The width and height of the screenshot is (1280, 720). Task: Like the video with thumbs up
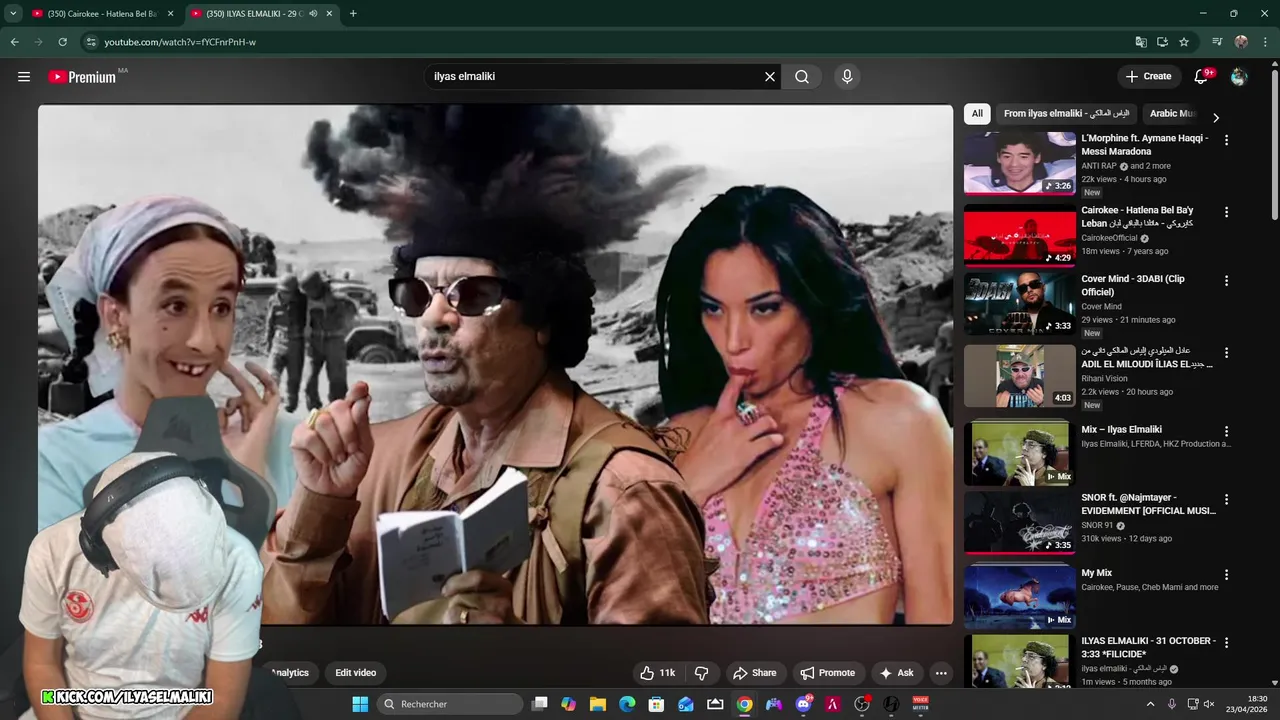(x=658, y=673)
